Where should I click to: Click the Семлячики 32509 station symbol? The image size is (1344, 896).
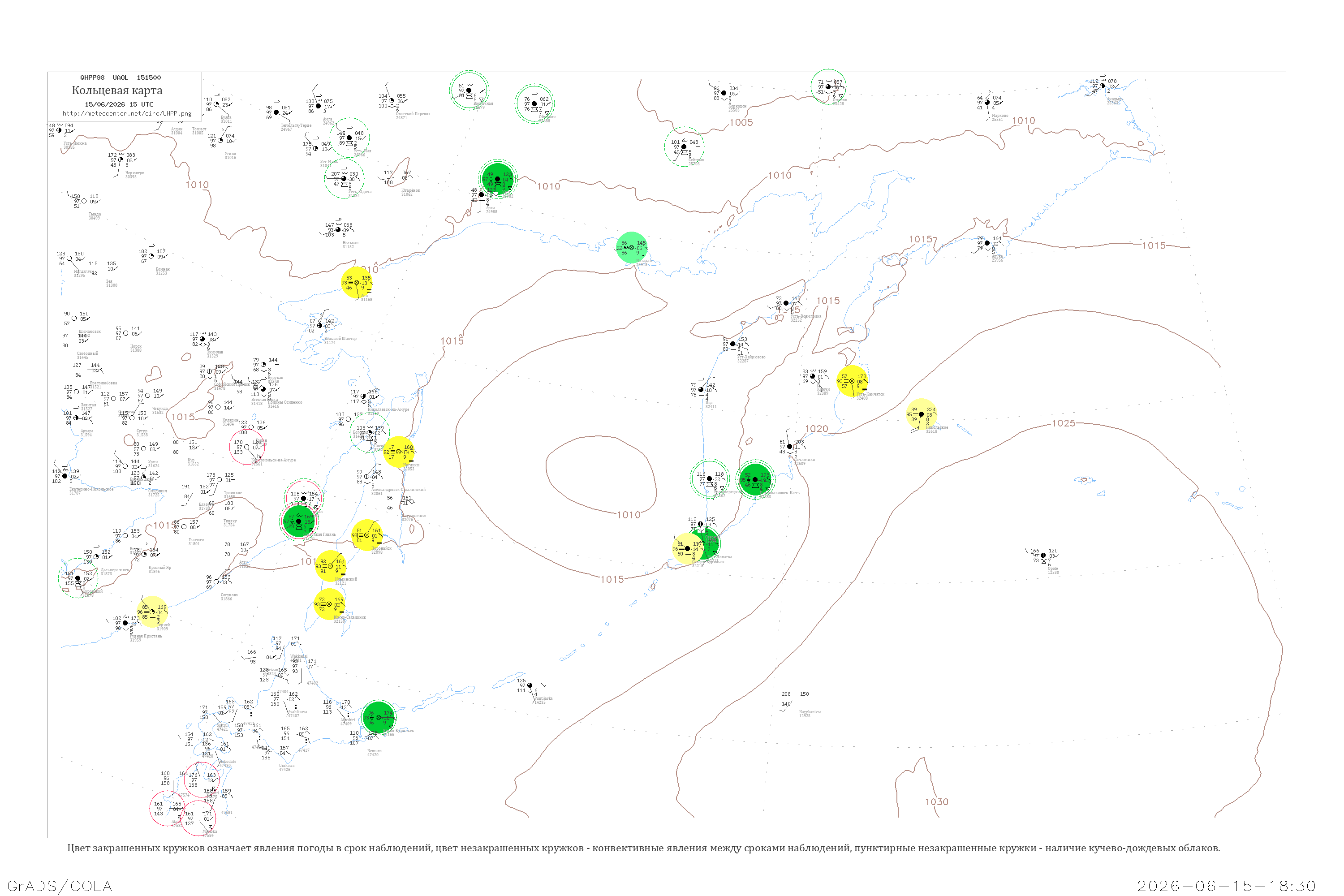click(x=790, y=446)
